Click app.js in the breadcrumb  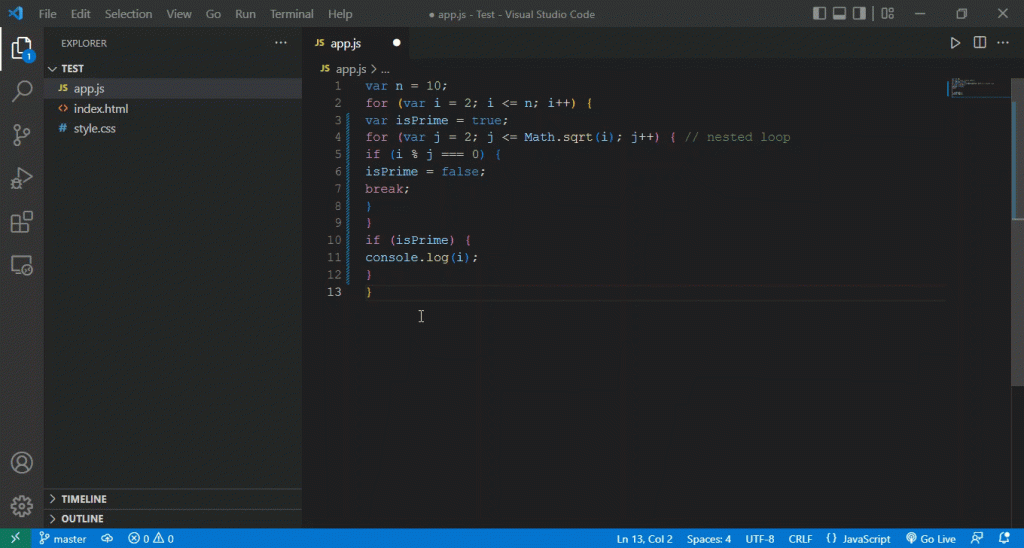tap(351, 69)
